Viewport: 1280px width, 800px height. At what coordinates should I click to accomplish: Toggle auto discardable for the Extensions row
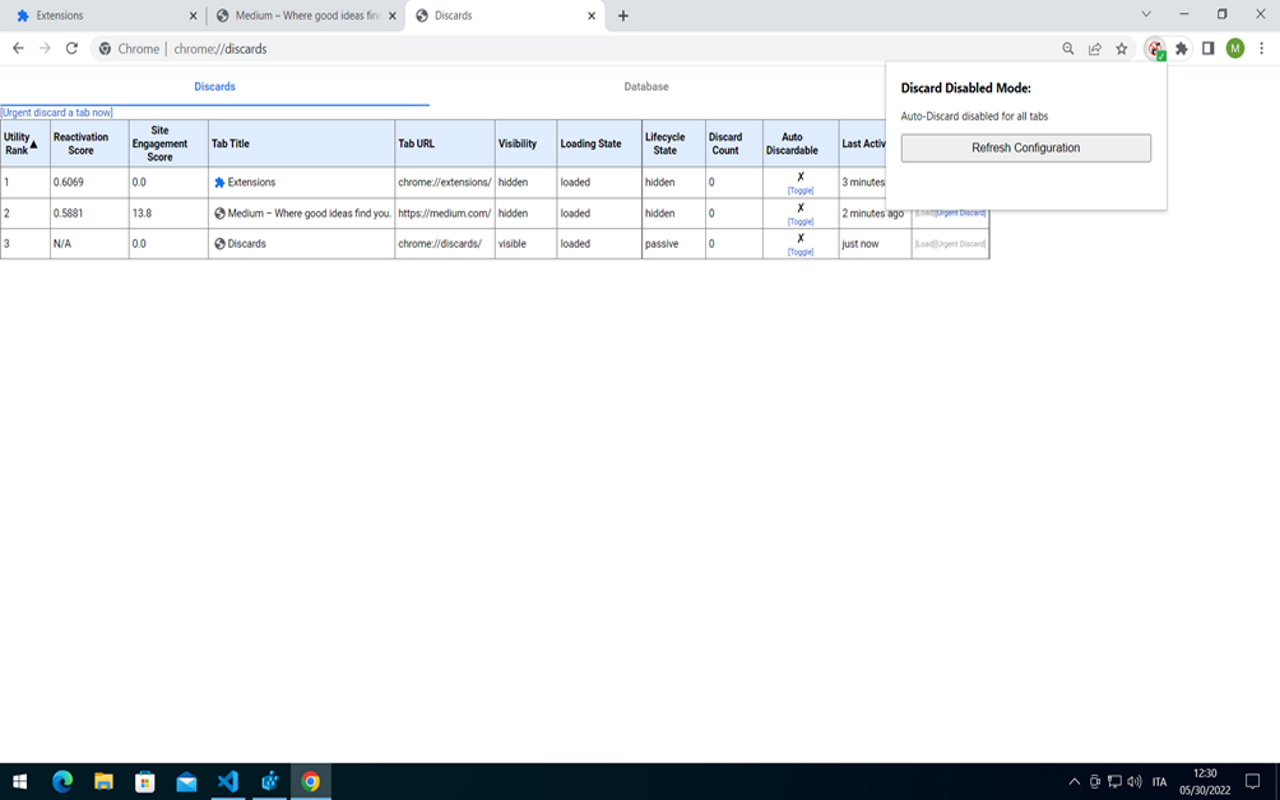click(x=800, y=190)
